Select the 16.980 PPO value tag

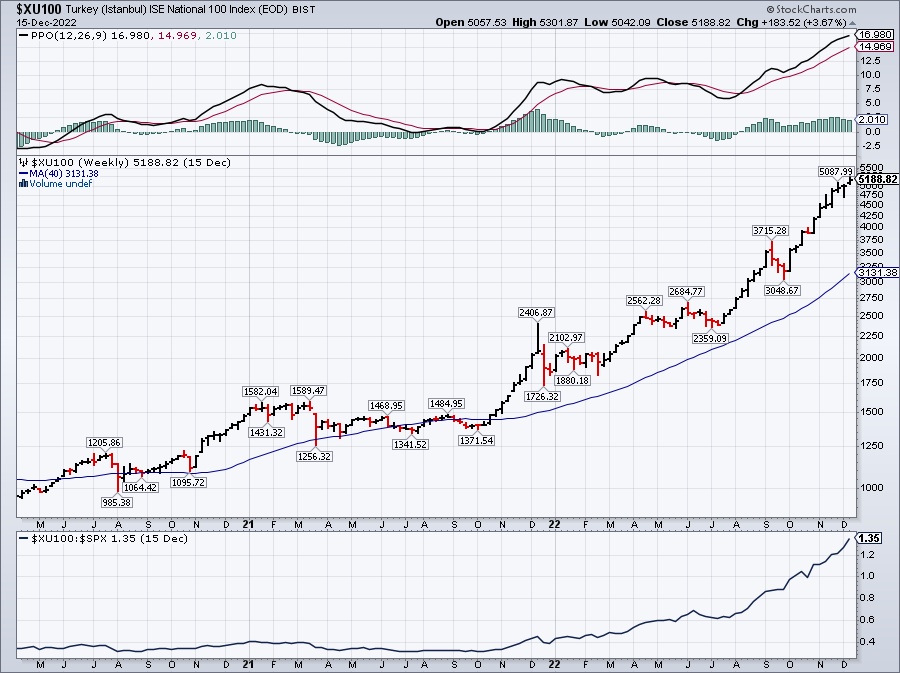(x=875, y=34)
